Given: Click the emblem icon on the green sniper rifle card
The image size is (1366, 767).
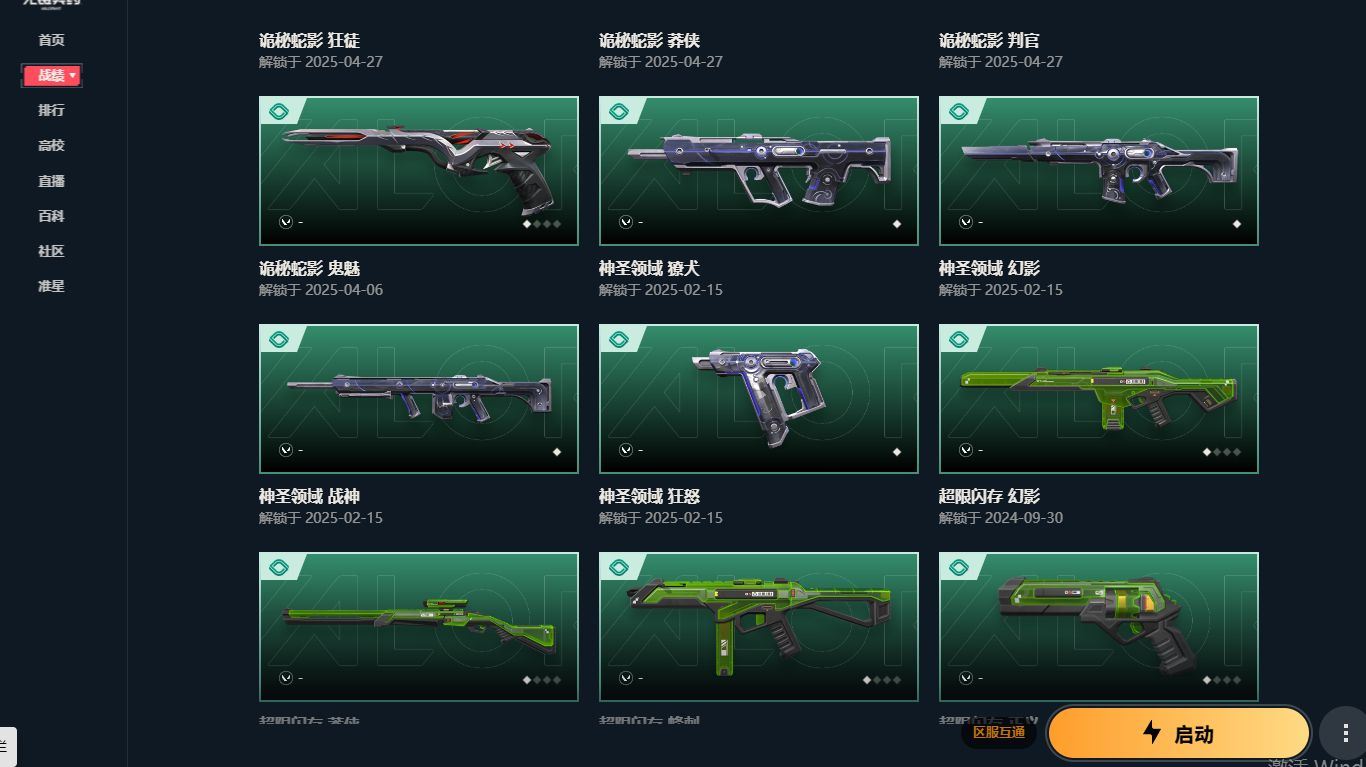Looking at the screenshot, I should click(x=279, y=568).
